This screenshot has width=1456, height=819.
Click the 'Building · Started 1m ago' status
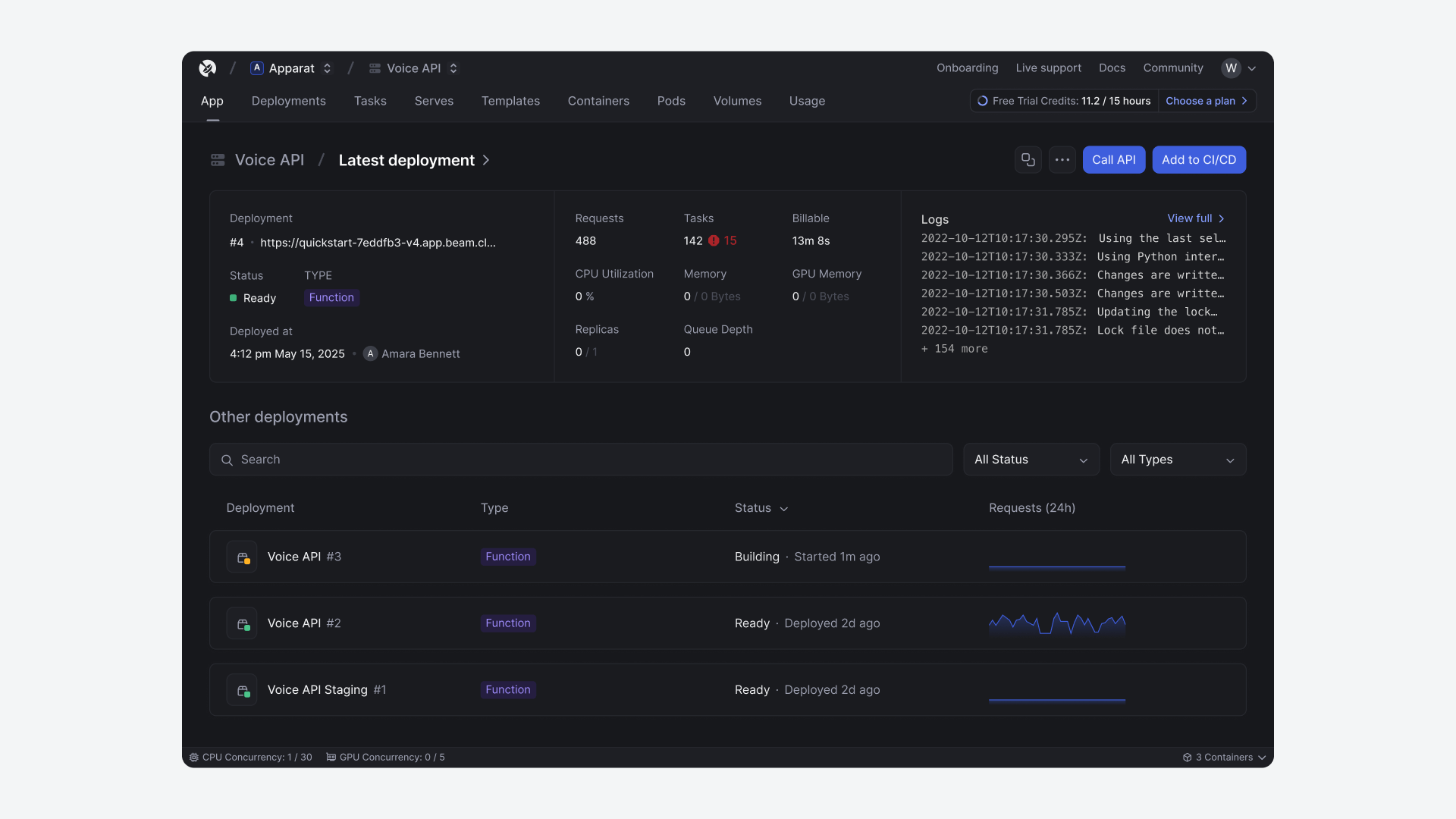click(807, 557)
